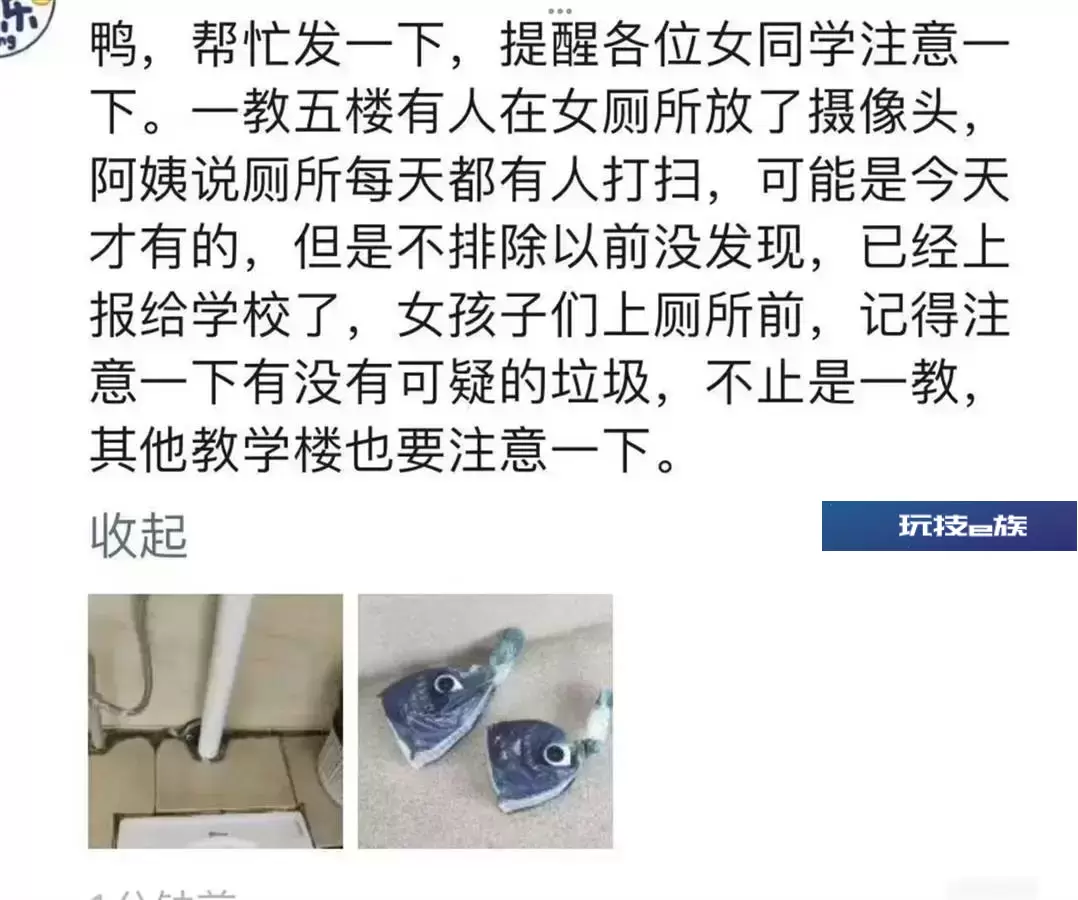The height and width of the screenshot is (900, 1078).
Task: Tap the 玩技e族 watermark banner
Action: (949, 526)
